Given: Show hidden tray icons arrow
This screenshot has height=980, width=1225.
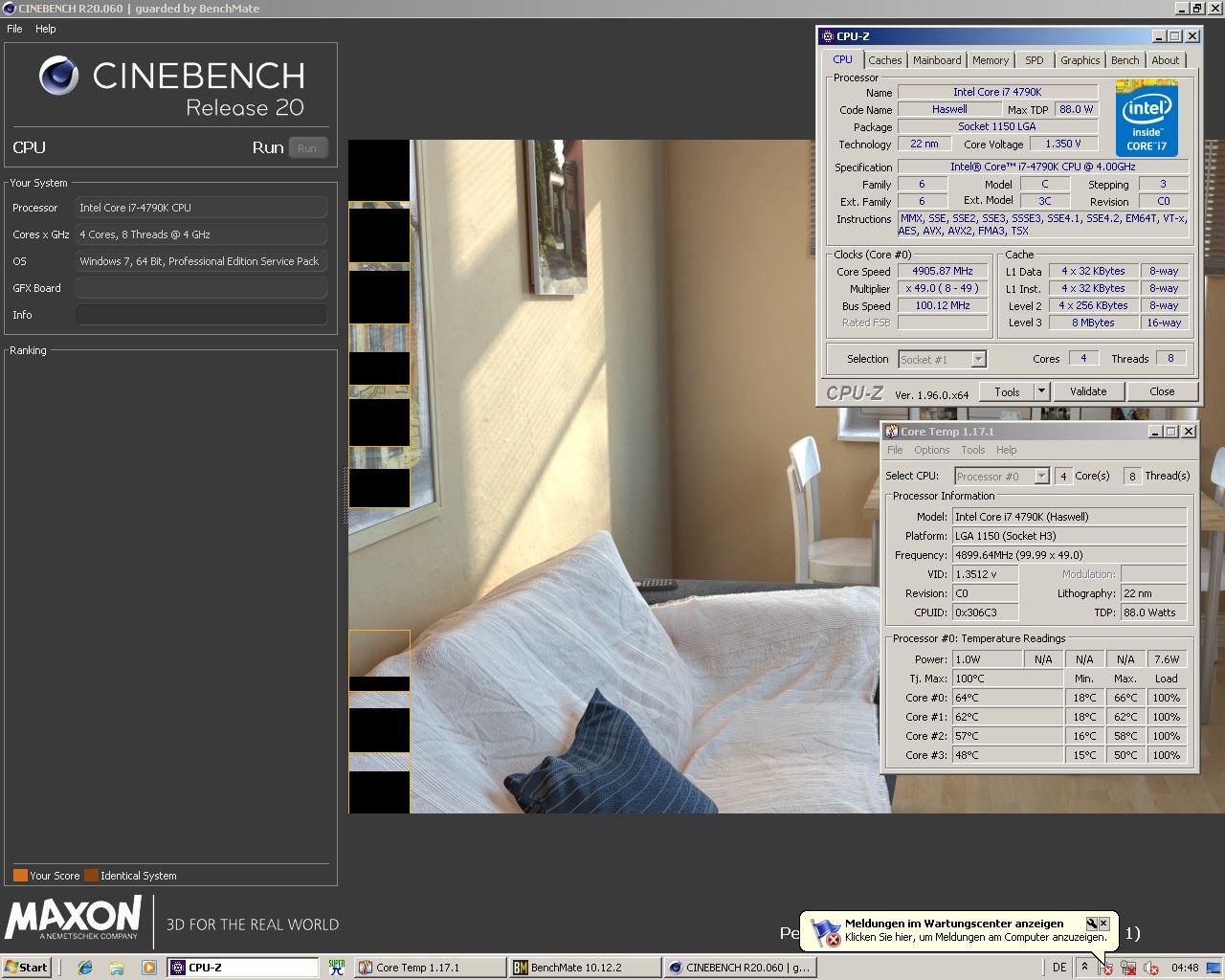Looking at the screenshot, I should coord(1084,968).
